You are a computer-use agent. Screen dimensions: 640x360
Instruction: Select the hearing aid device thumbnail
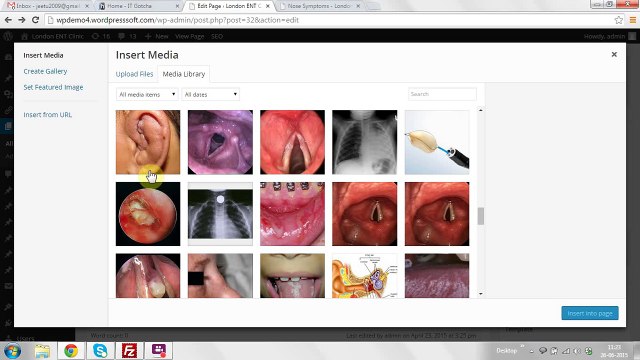tap(437, 142)
